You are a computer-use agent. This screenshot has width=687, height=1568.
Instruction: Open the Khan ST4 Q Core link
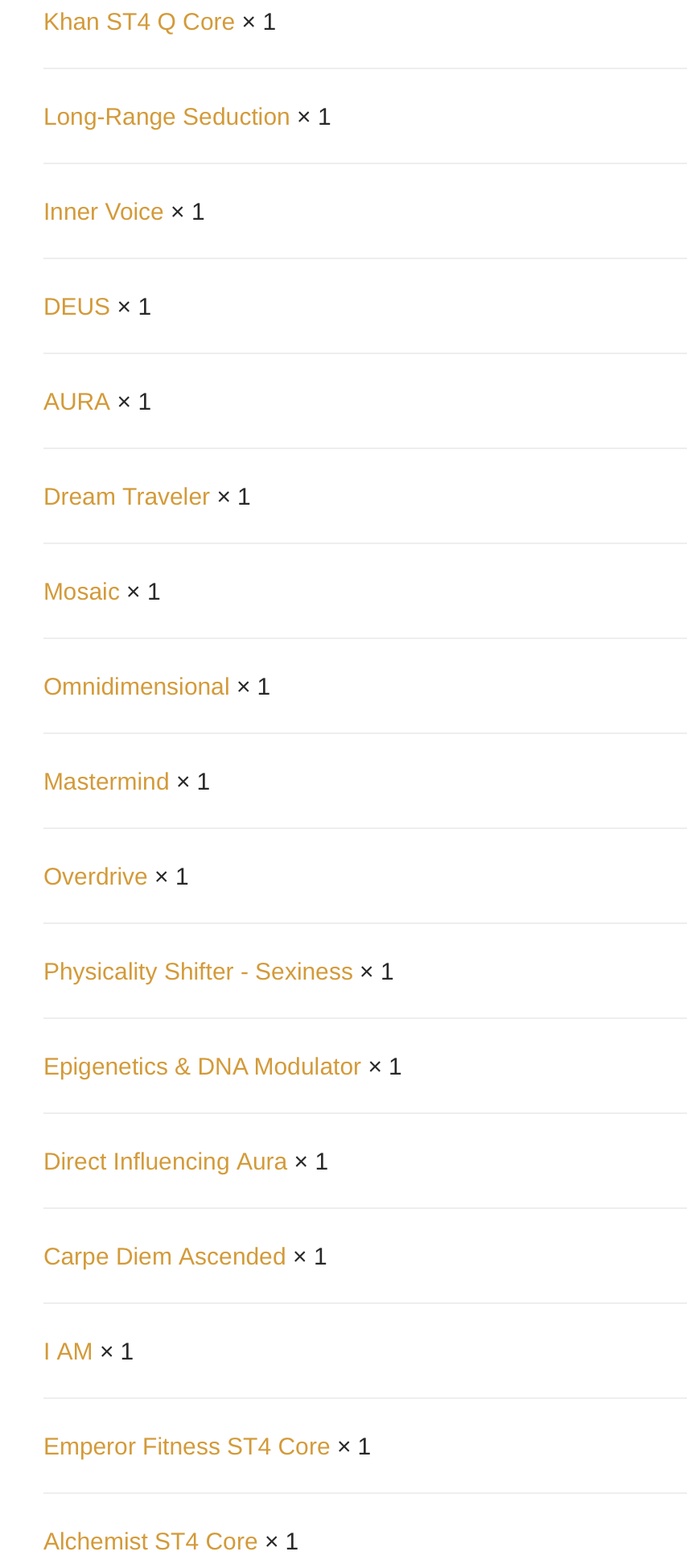tap(139, 22)
